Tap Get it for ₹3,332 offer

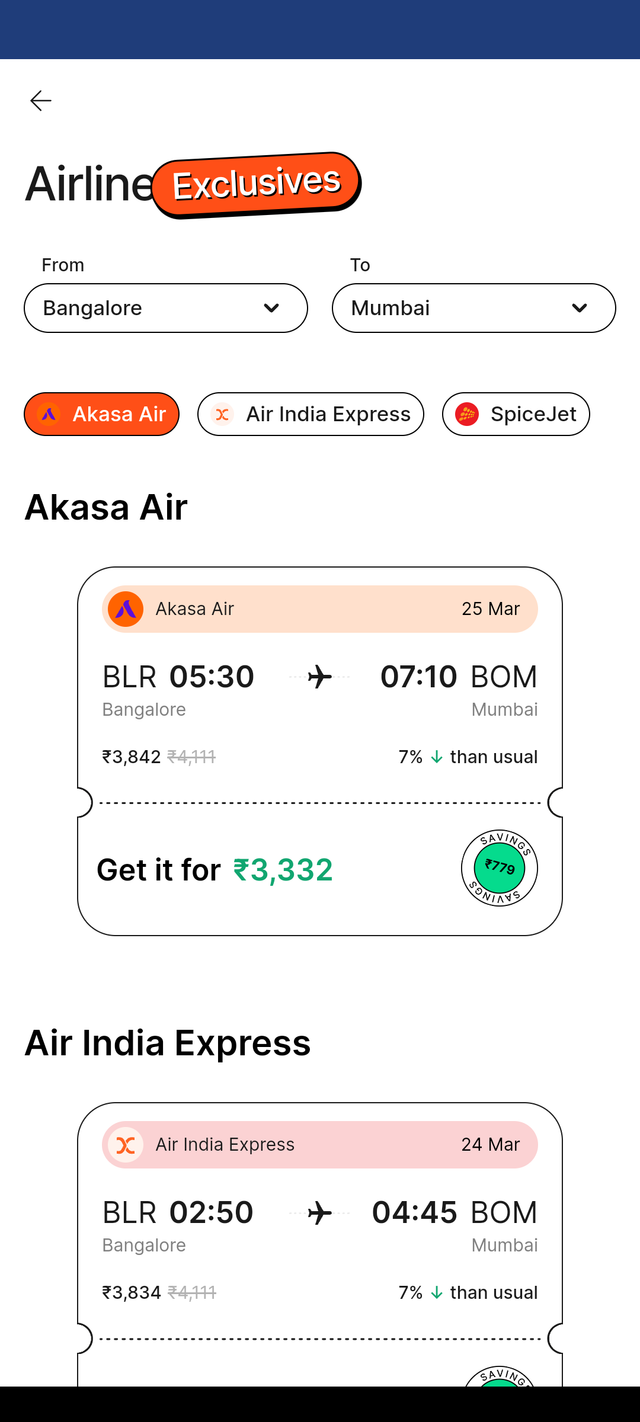click(215, 870)
